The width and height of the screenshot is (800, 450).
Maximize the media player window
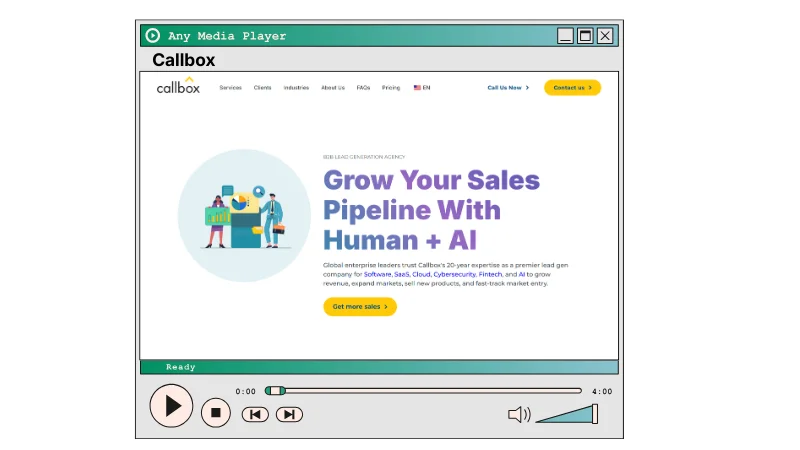[585, 36]
